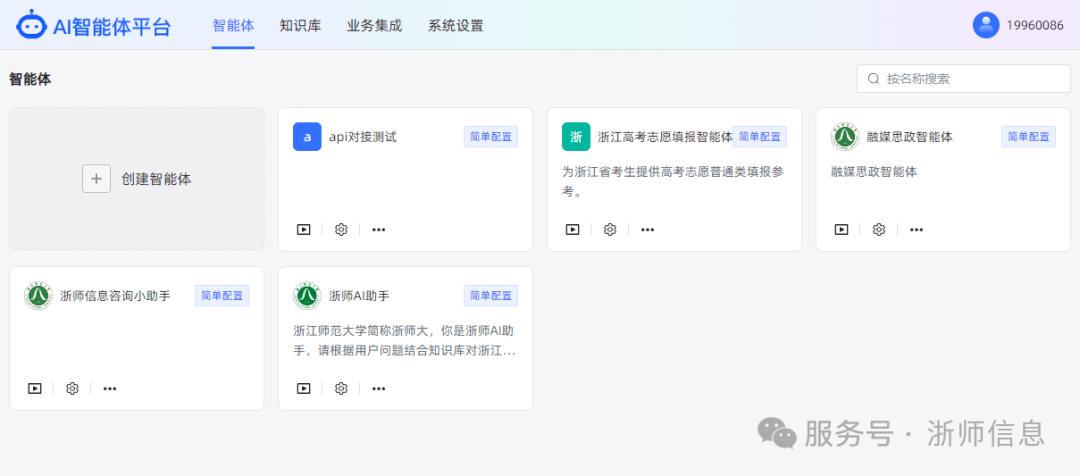Open the 知识库 tab
Viewport: 1080px width, 476px height.
coord(300,25)
